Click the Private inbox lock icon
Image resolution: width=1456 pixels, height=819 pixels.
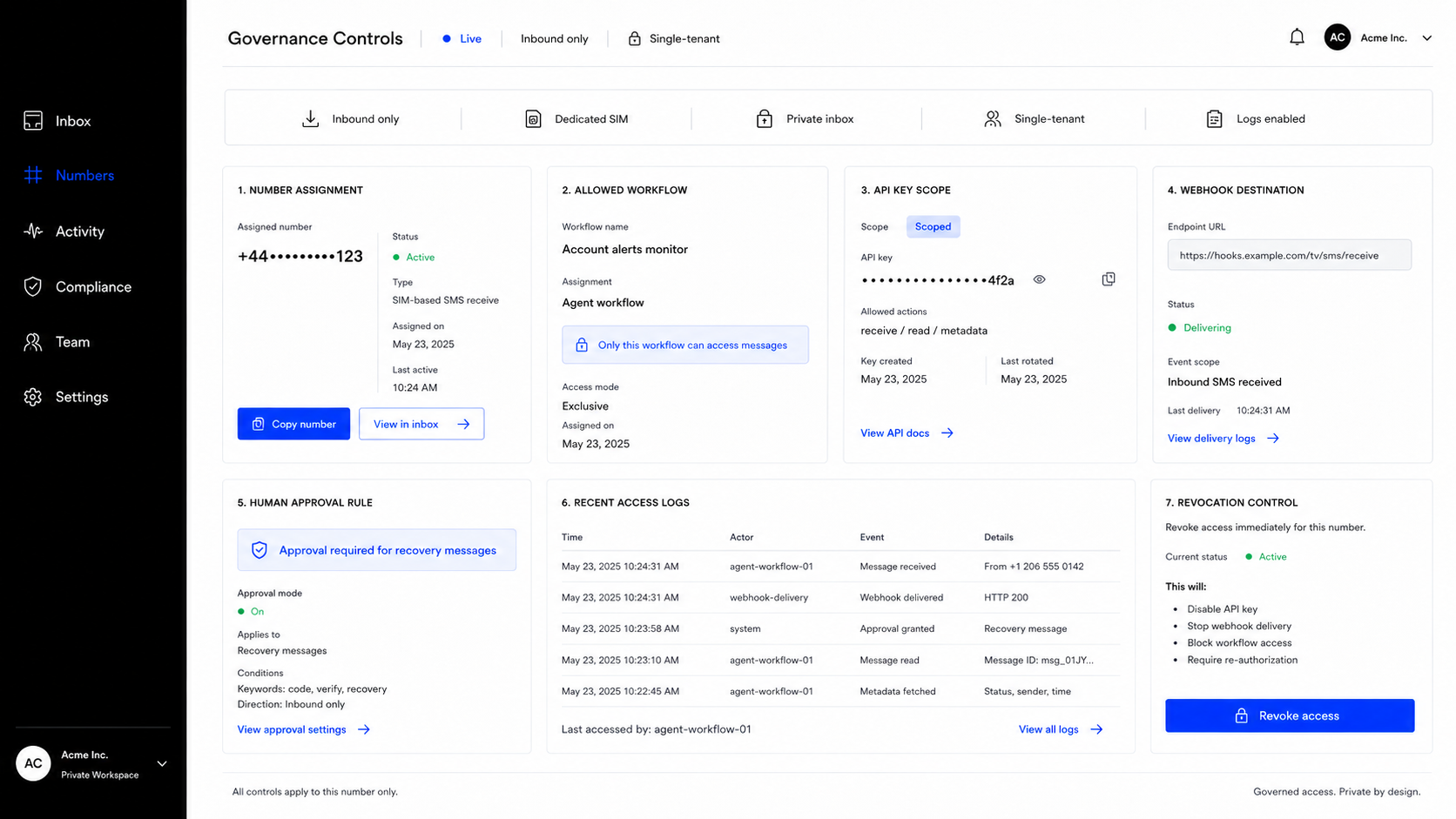pos(764,118)
